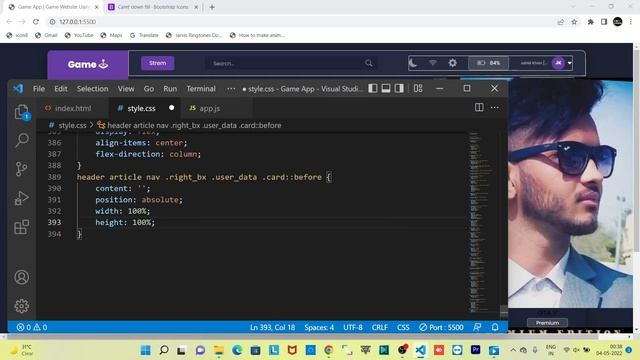640x360 pixels.
Task: Open the YouTube bookmark
Action: click(79, 35)
